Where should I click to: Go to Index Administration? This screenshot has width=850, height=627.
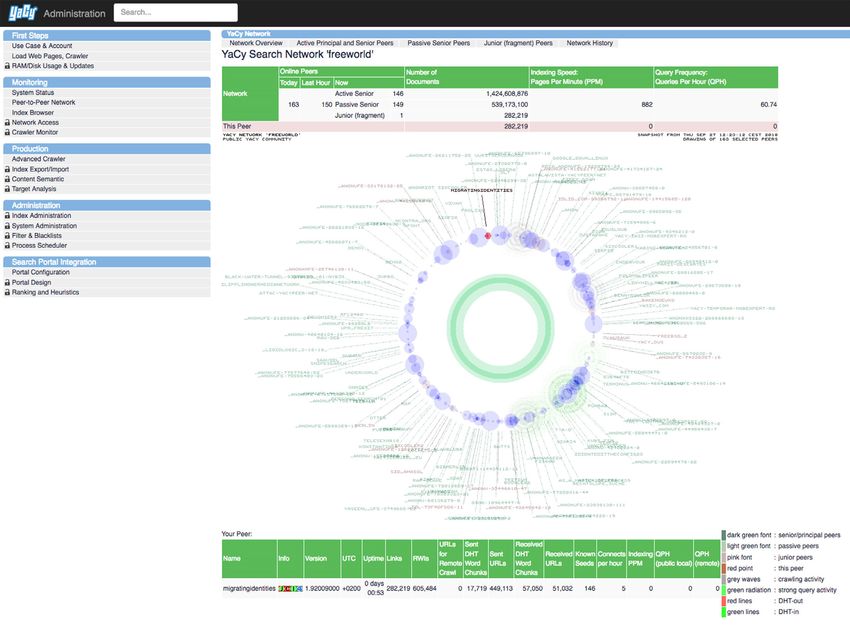coord(41,216)
